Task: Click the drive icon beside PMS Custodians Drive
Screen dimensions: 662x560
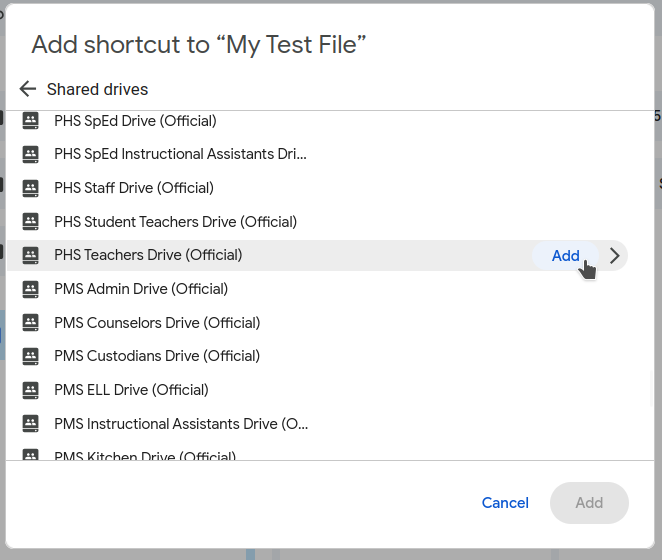Action: (30, 356)
